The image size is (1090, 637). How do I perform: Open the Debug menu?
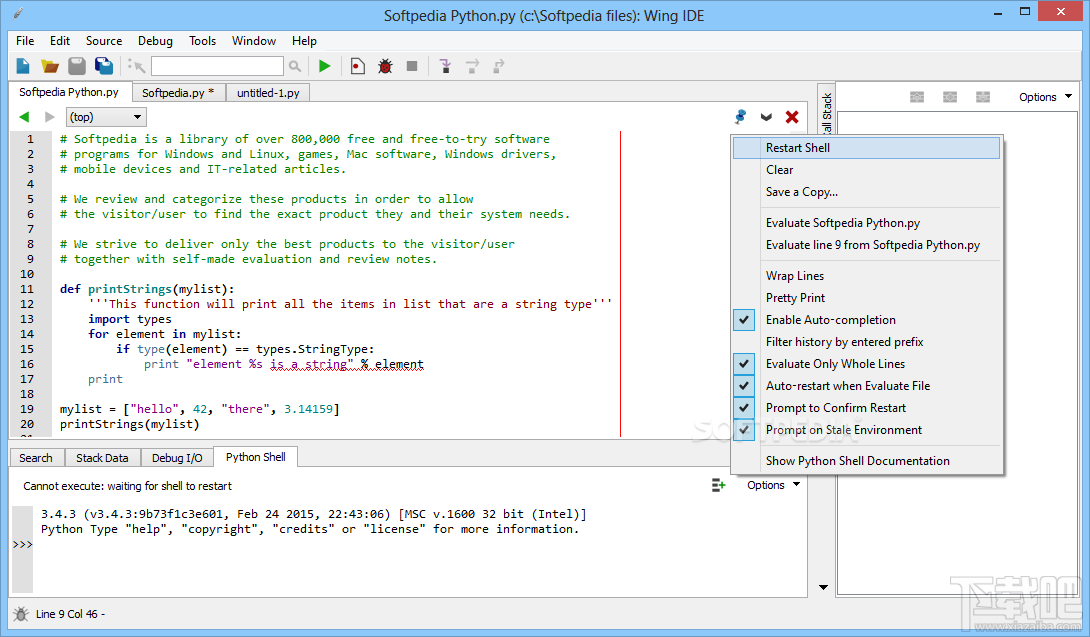(155, 41)
